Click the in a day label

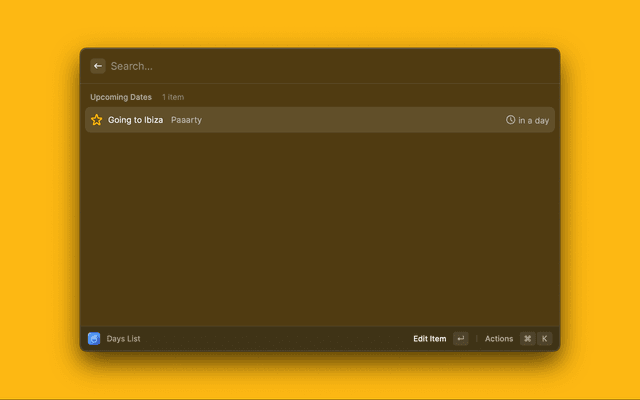[534, 120]
